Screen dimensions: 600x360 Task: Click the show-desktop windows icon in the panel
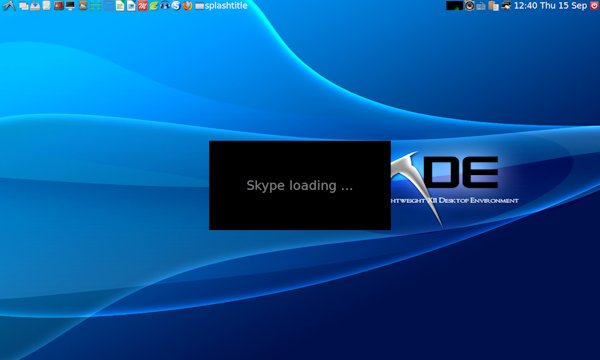[24, 6]
